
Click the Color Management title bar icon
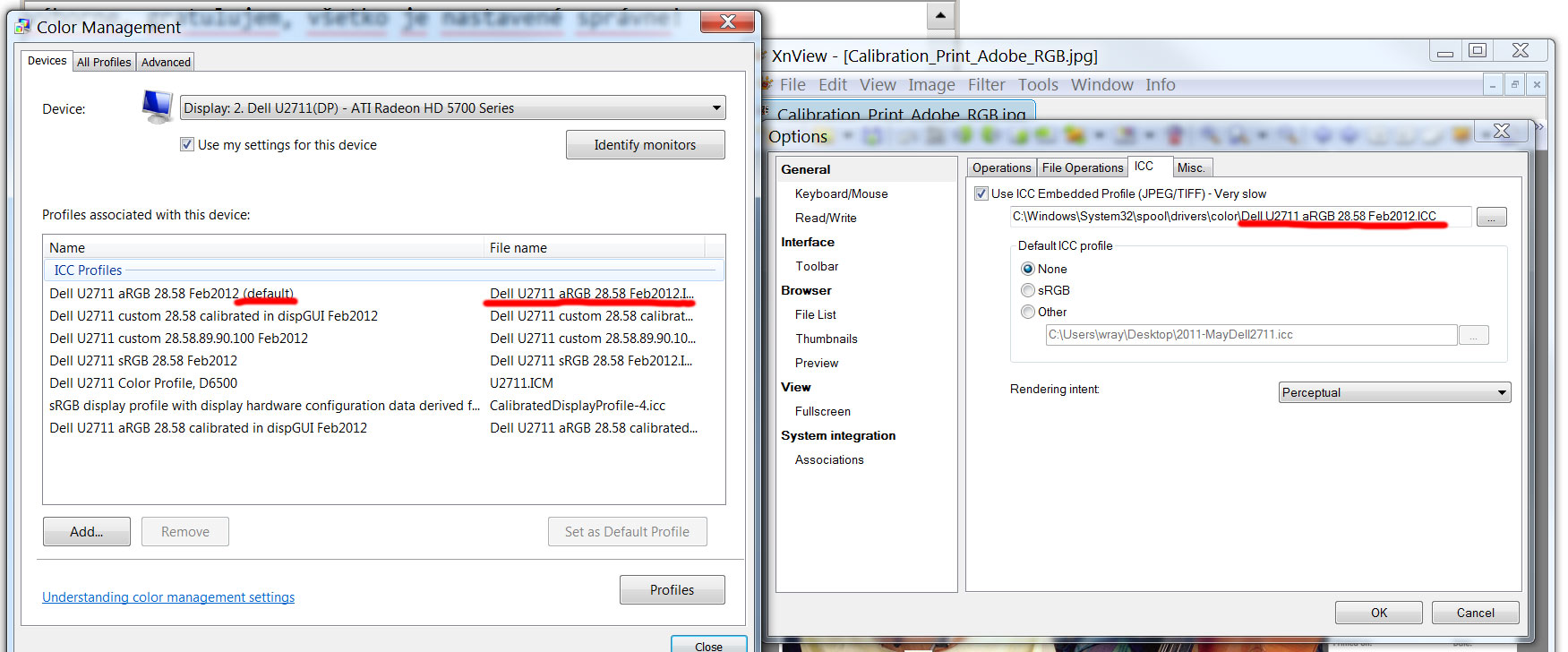tap(22, 27)
